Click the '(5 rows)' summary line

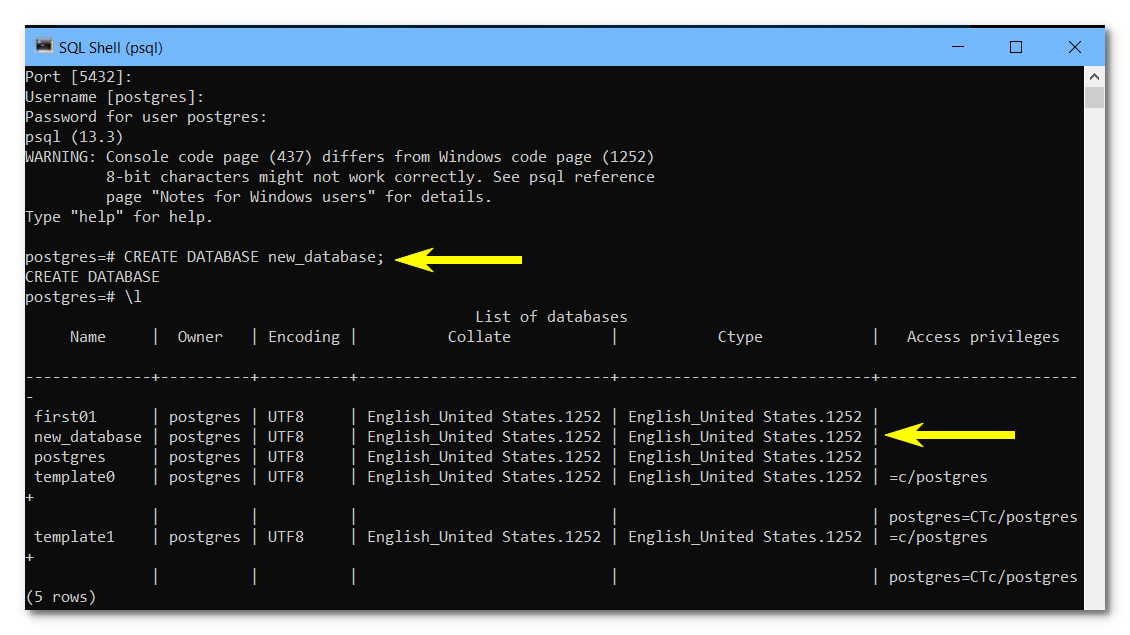[61, 597]
